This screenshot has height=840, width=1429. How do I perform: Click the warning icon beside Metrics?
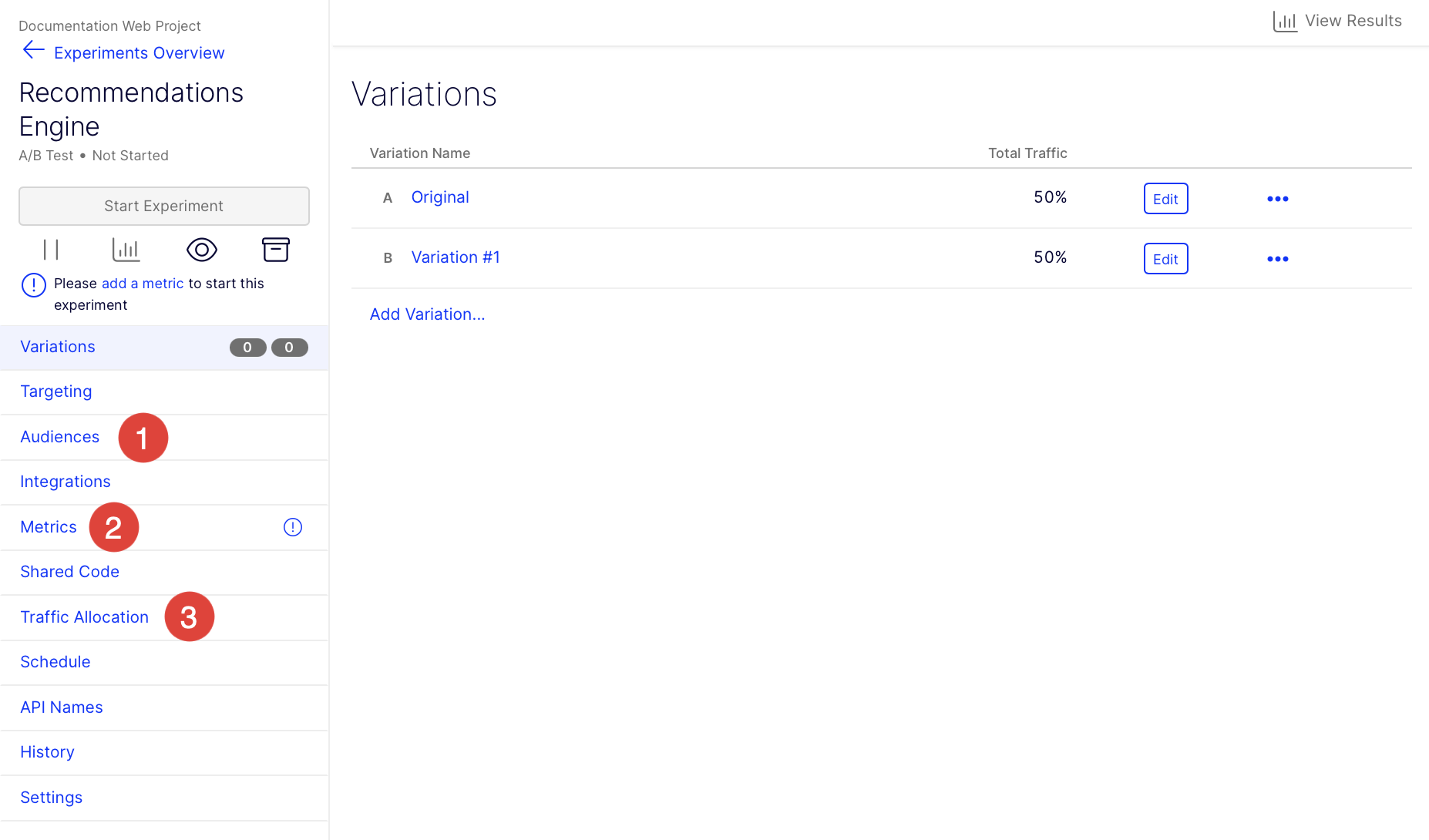(x=292, y=527)
